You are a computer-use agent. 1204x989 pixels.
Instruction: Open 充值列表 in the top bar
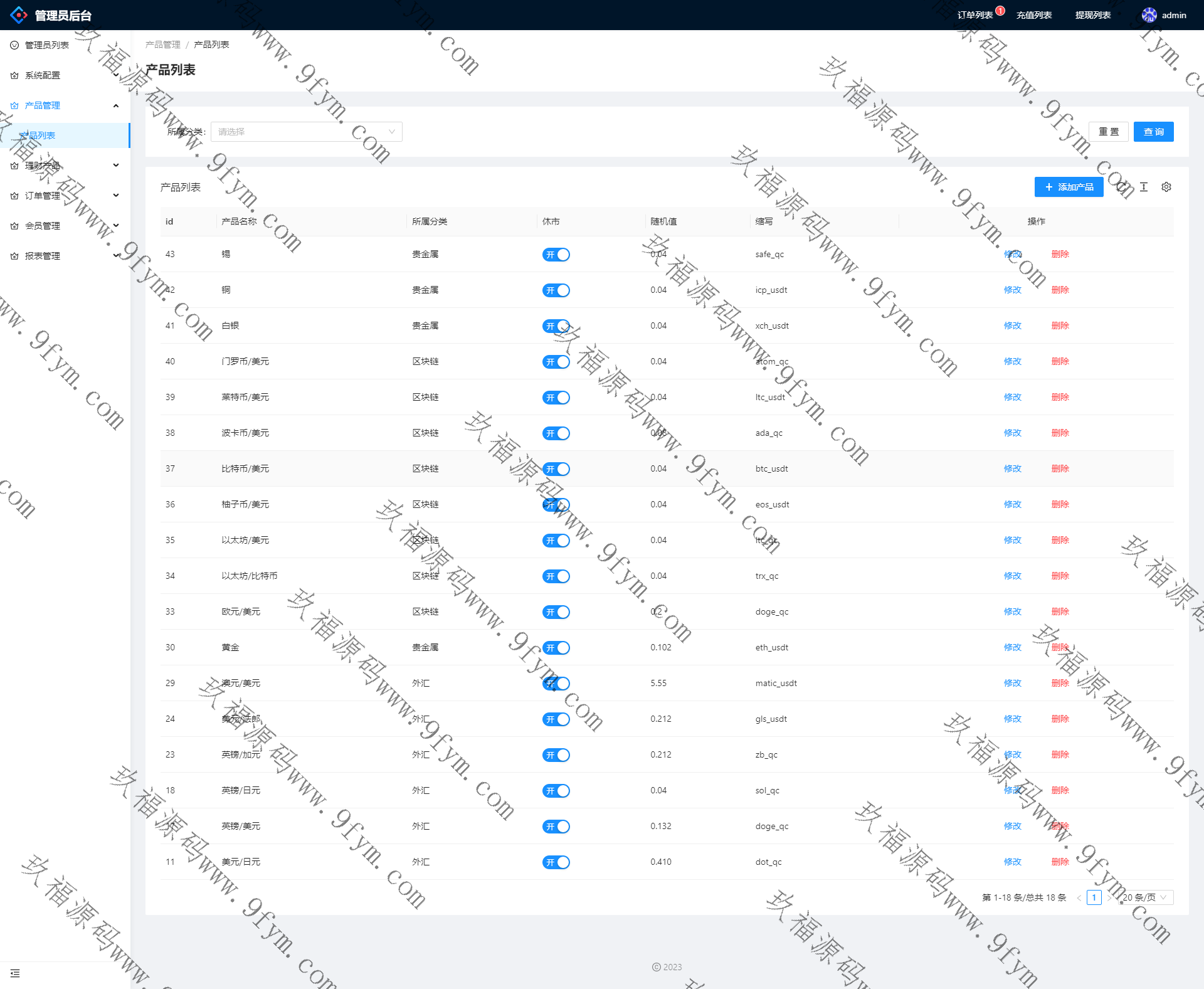click(1033, 15)
